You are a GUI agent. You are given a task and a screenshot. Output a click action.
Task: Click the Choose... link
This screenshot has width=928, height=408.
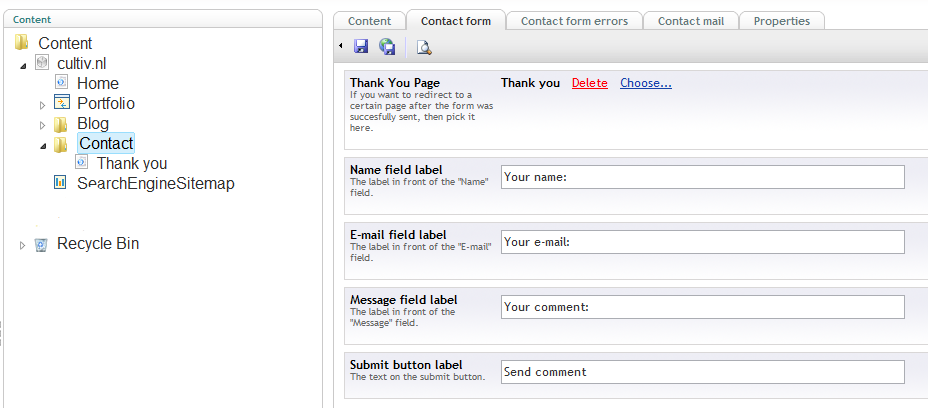pyautogui.click(x=646, y=83)
